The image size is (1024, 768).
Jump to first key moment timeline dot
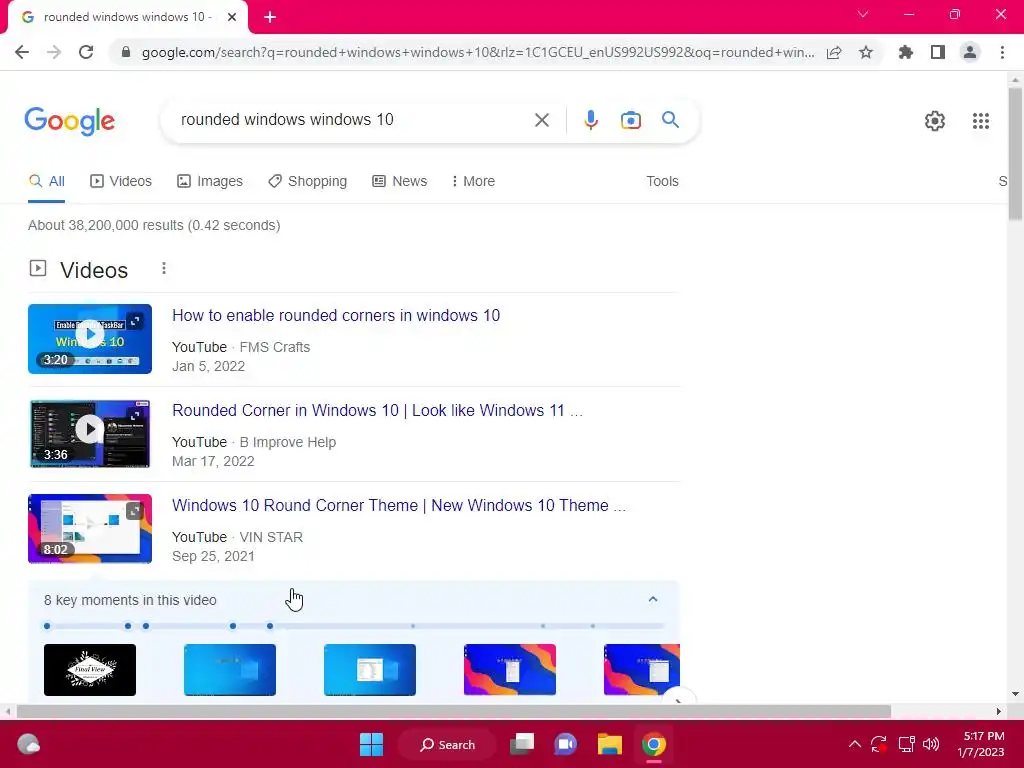[x=47, y=626]
